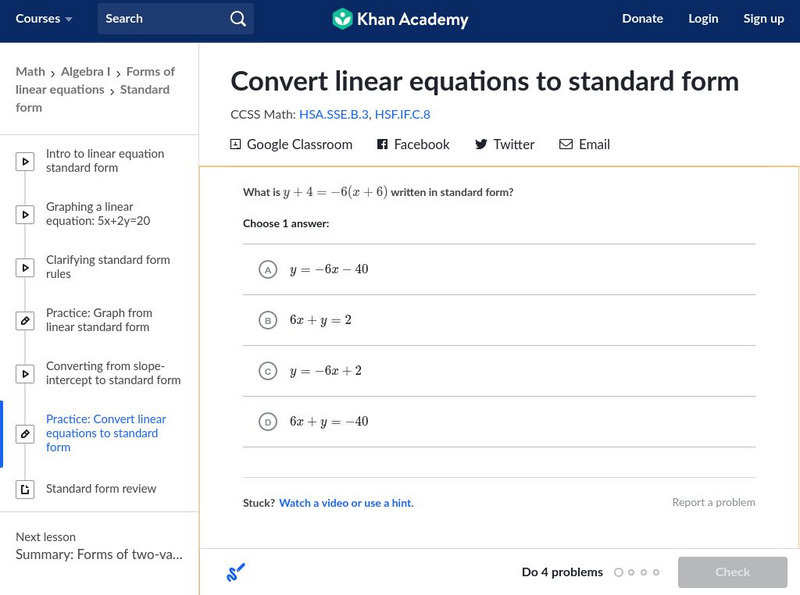The height and width of the screenshot is (595, 800).
Task: Click the play icon for "Graphing a linear equation"
Action: pos(24,212)
